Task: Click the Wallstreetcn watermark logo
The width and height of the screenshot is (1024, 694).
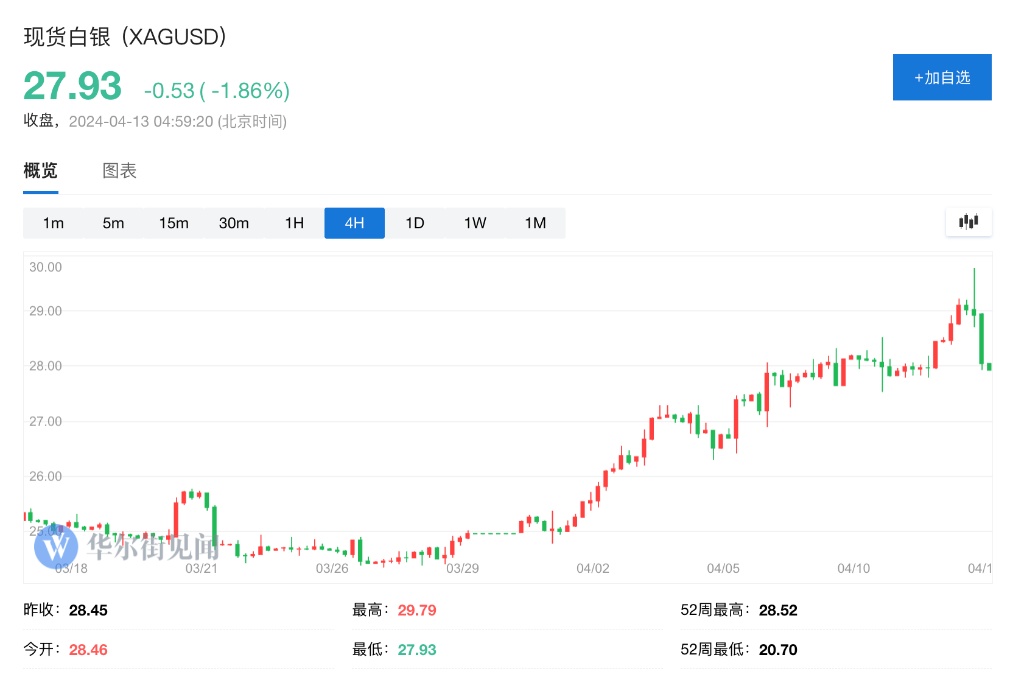Action: click(56, 546)
